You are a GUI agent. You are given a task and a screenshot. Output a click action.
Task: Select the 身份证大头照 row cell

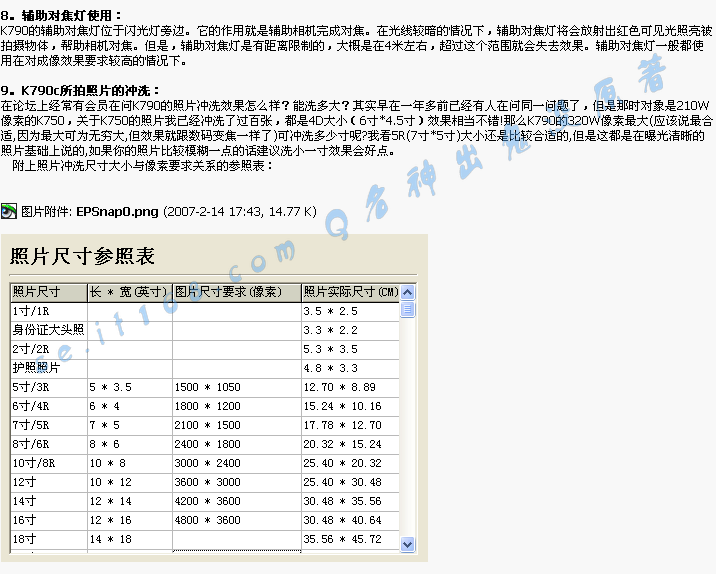pos(48,330)
